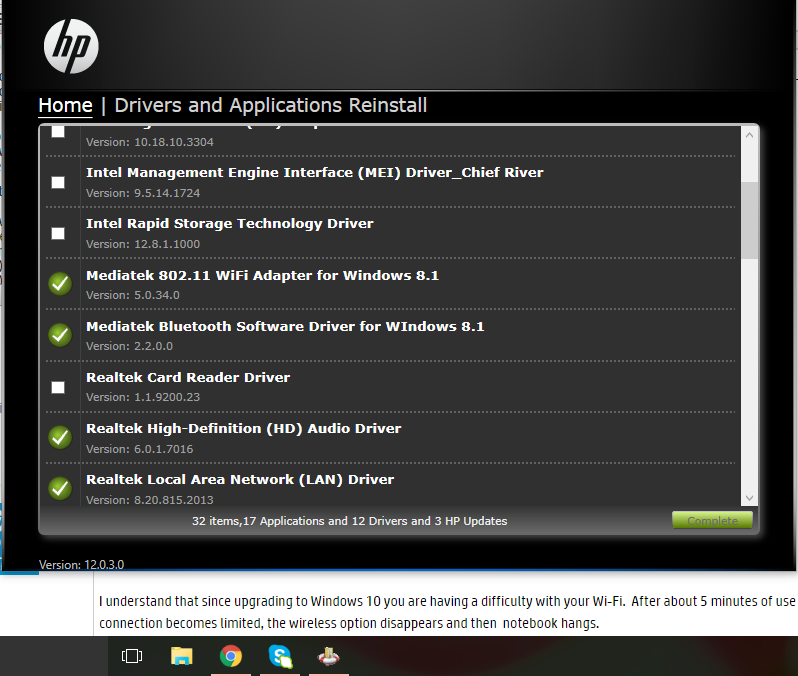Click the Drivers and Applications Reinstall heading
798x676 pixels.
pos(270,105)
